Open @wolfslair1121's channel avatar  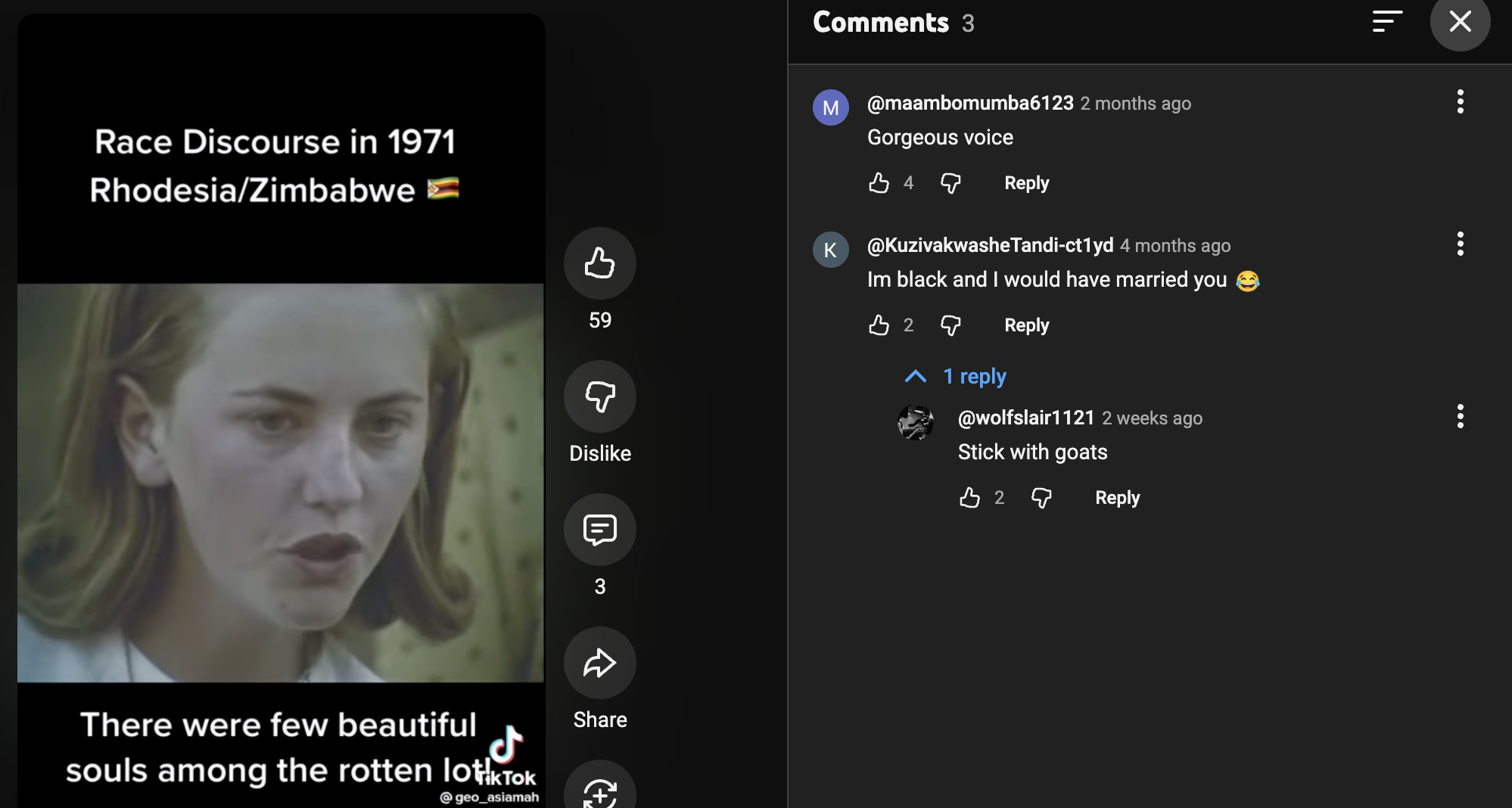pos(916,422)
